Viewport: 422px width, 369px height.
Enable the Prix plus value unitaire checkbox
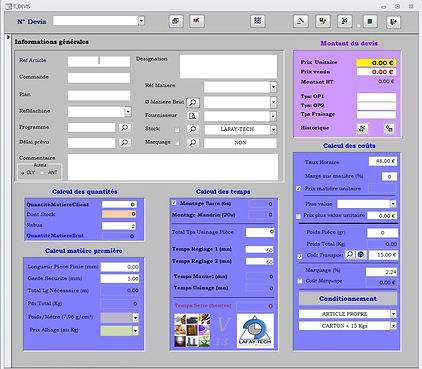[299, 216]
